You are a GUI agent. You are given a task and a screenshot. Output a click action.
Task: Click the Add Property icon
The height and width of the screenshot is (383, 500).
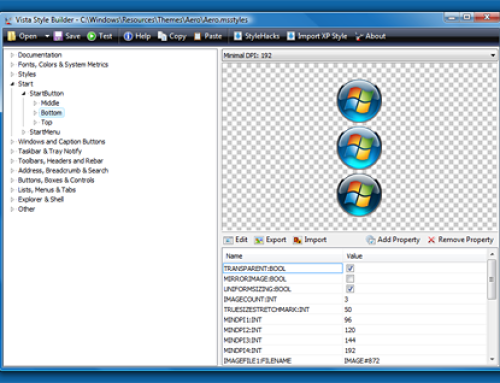click(x=370, y=240)
